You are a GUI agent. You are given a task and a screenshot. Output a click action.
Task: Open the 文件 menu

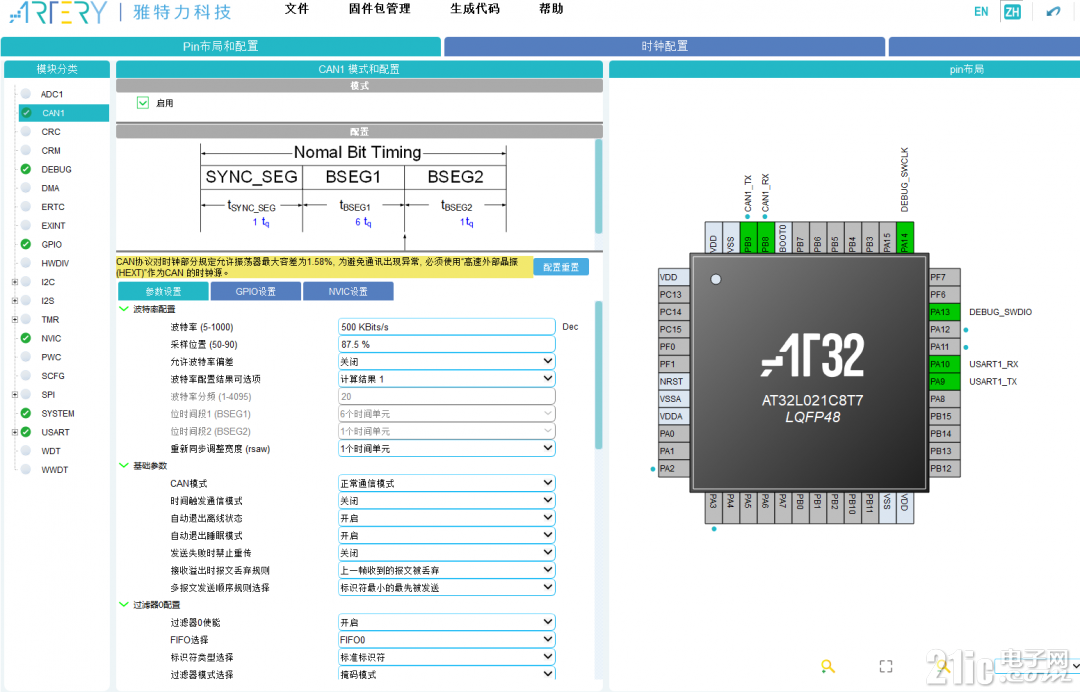[297, 9]
